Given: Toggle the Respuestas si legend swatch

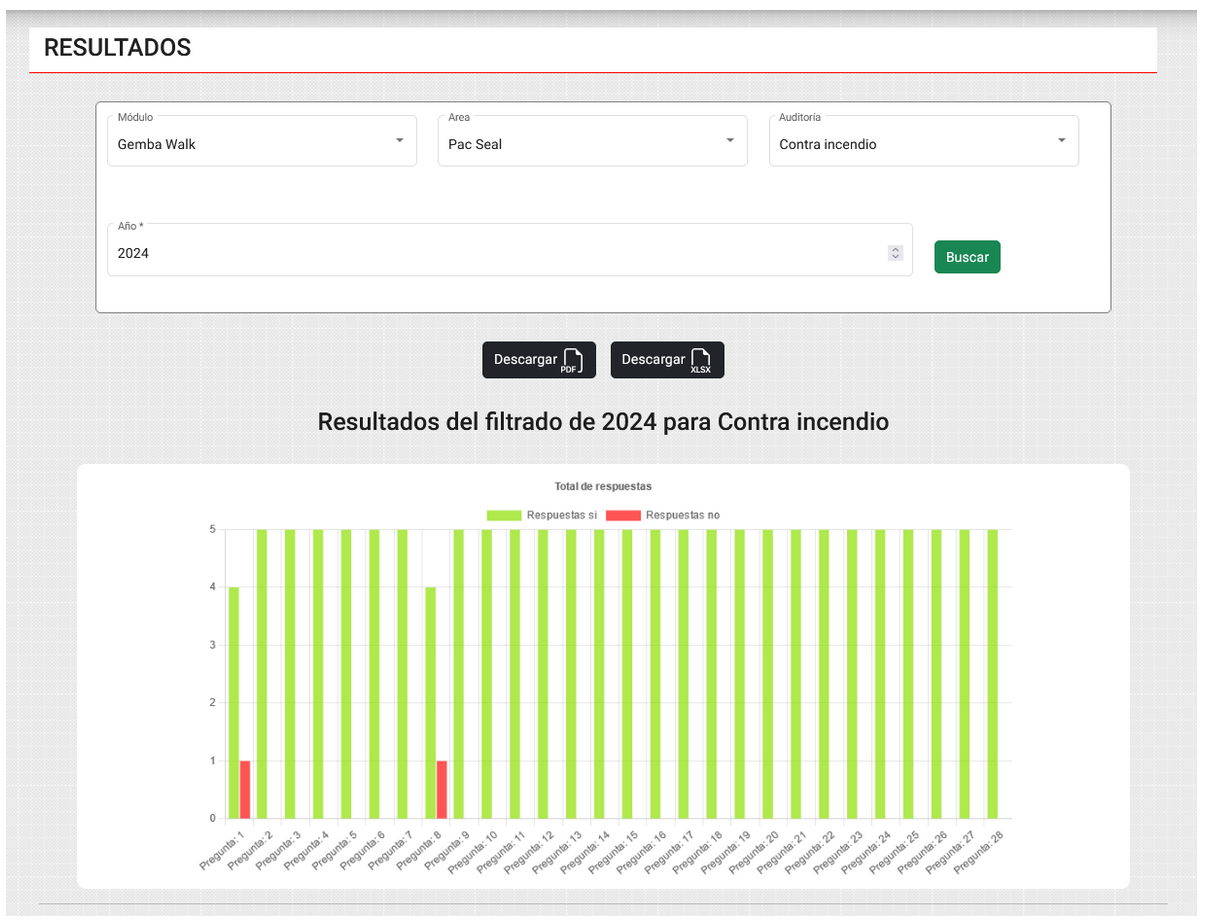Looking at the screenshot, I should pyautogui.click(x=504, y=515).
